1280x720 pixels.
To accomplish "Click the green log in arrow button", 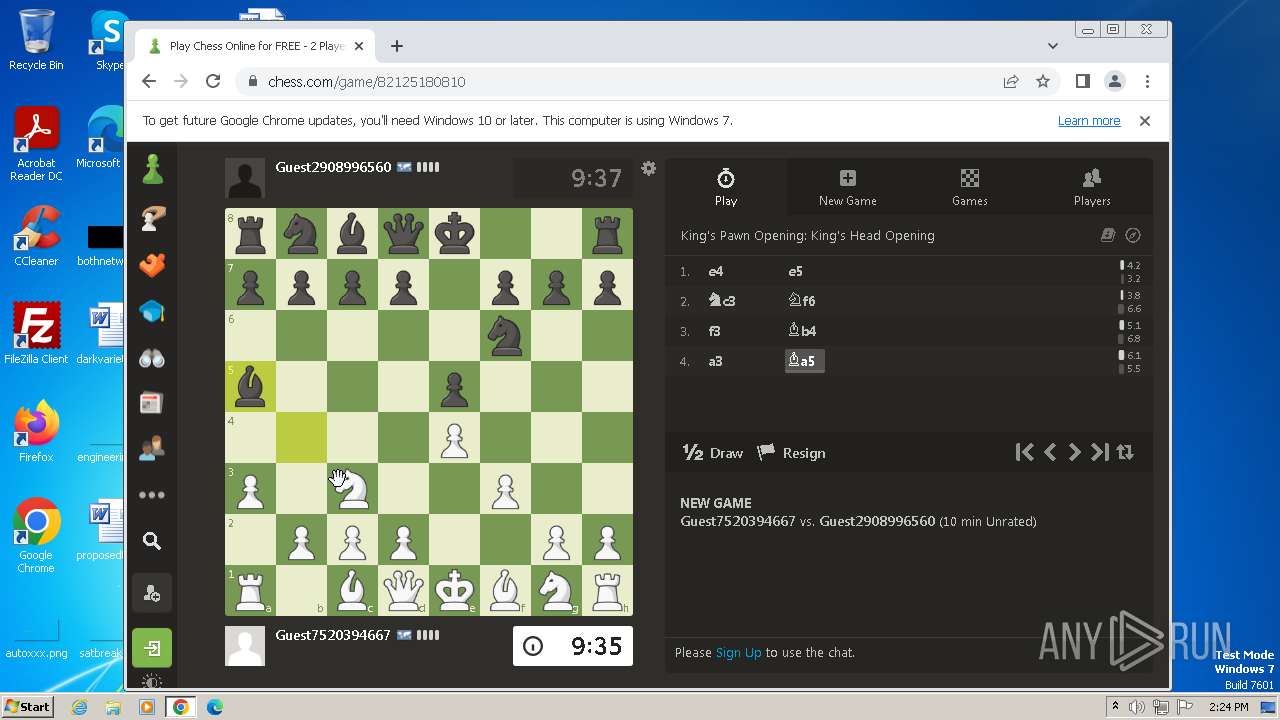I will coord(152,648).
